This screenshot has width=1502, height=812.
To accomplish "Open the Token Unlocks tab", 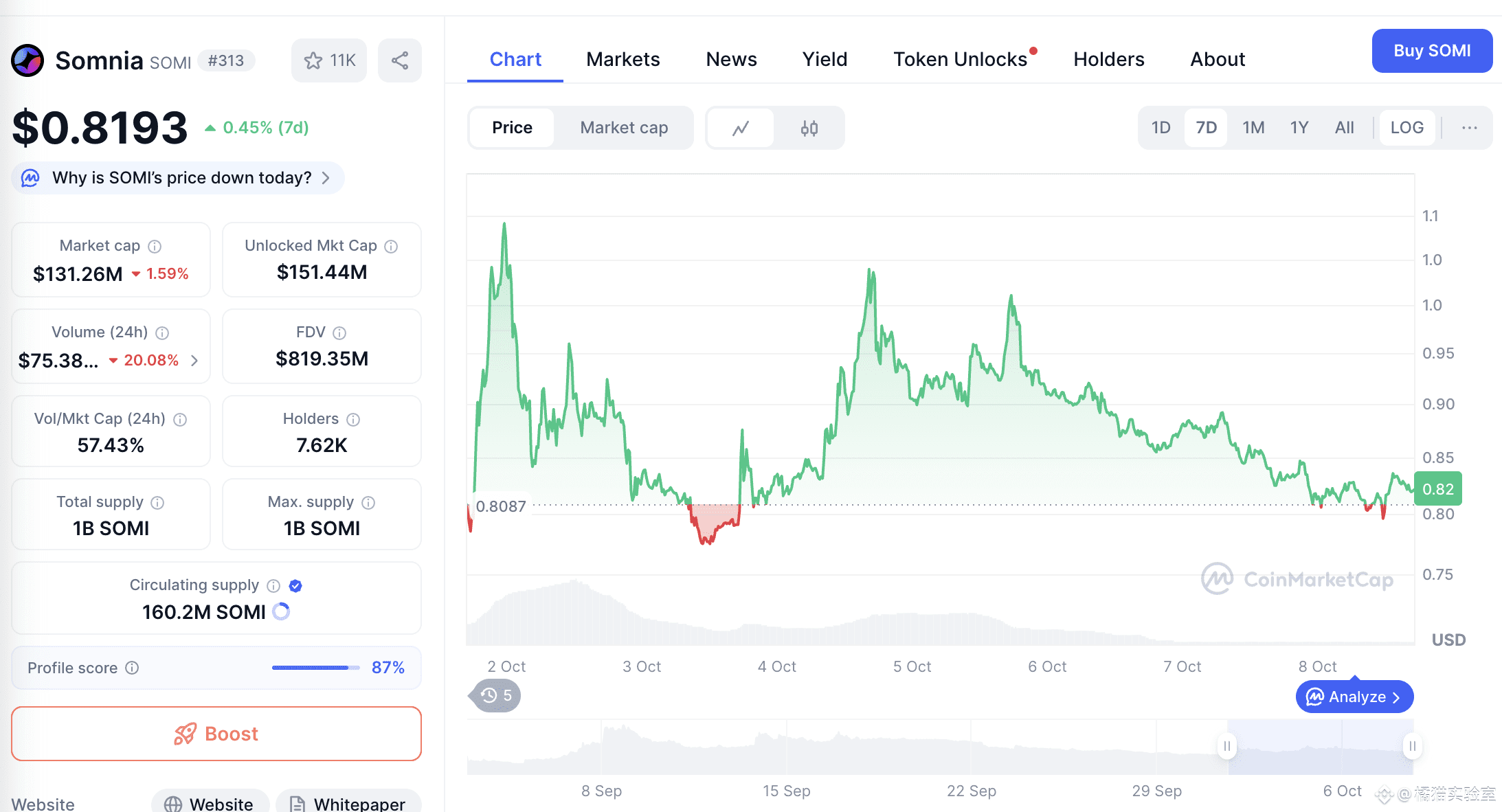I will (960, 59).
